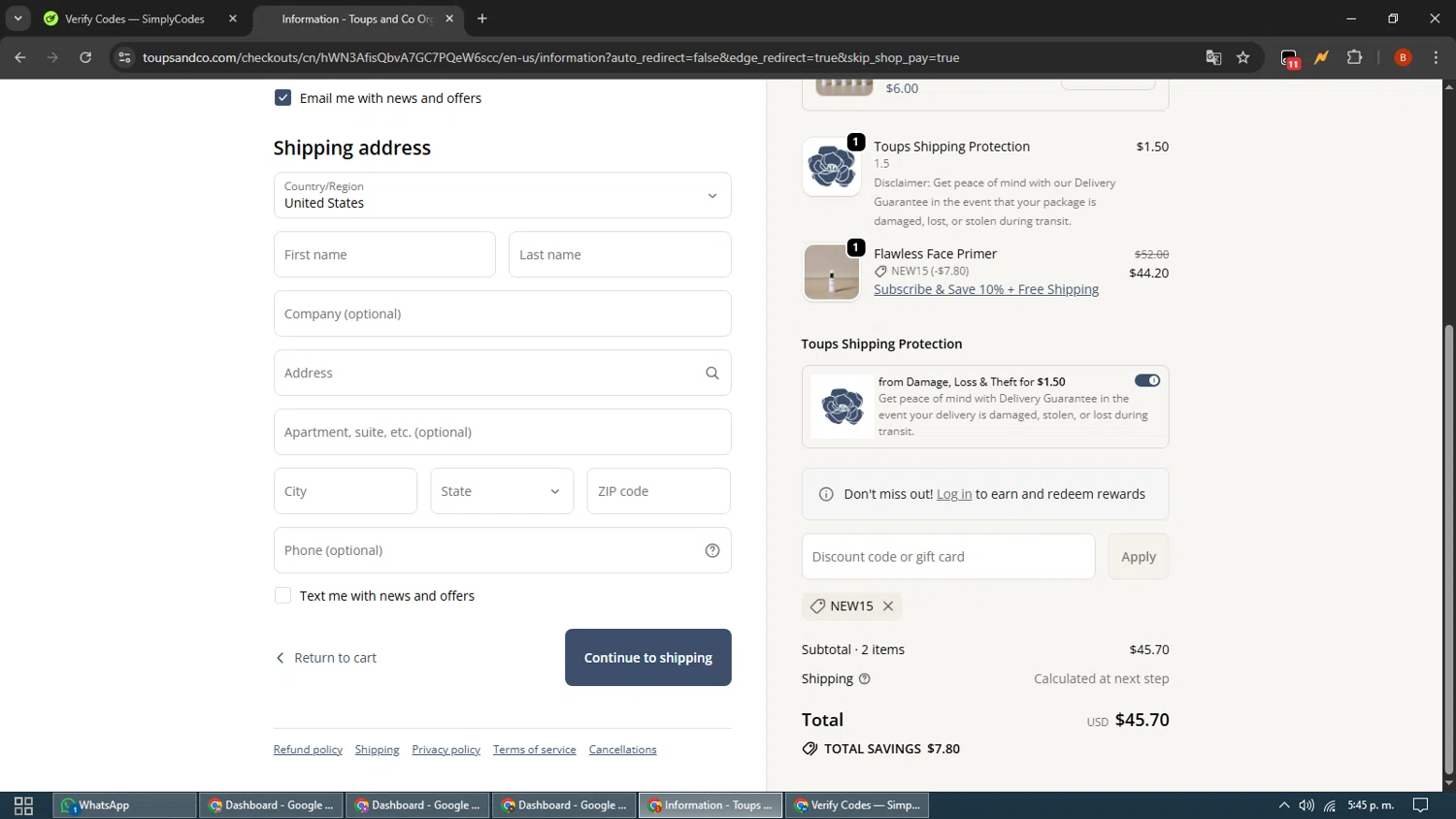The height and width of the screenshot is (819, 1456).
Task: Open the Log in link for rewards
Action: [954, 494]
